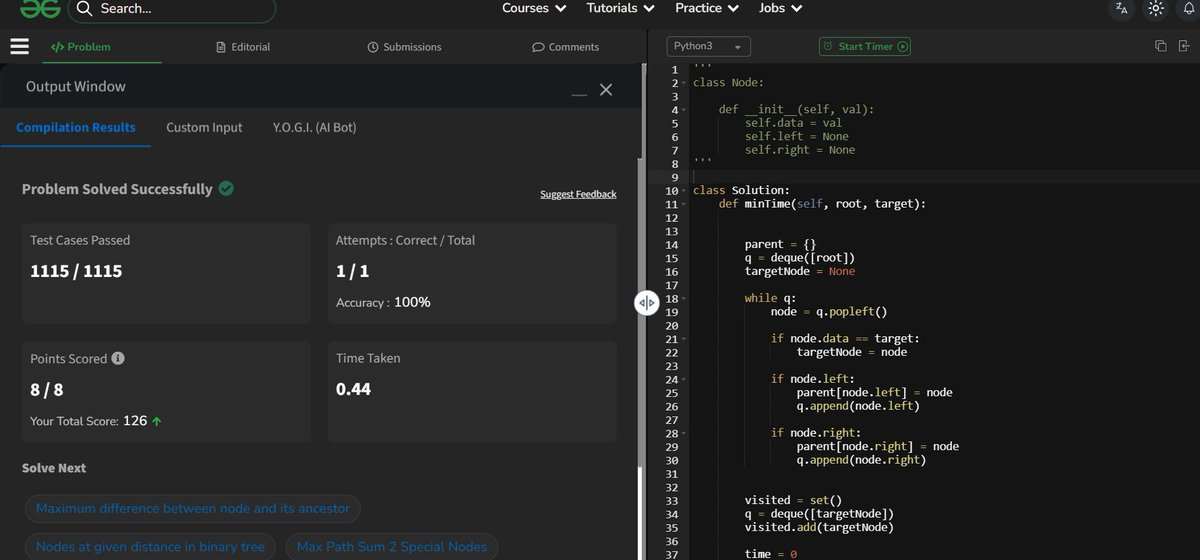This screenshot has width=1200, height=560.
Task: Click code line 'def minTime(self, root, target):'
Action: 822,204
